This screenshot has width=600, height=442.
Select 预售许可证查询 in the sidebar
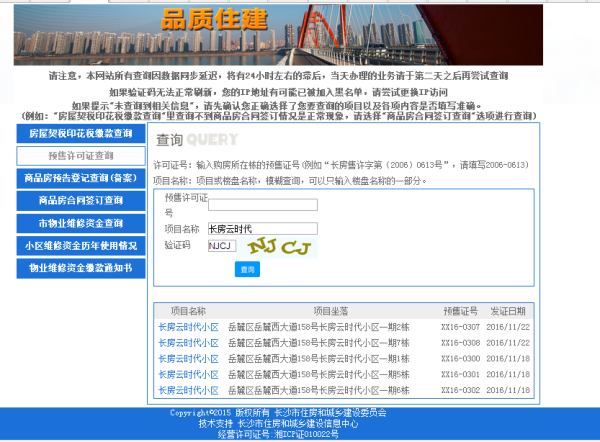80,156
